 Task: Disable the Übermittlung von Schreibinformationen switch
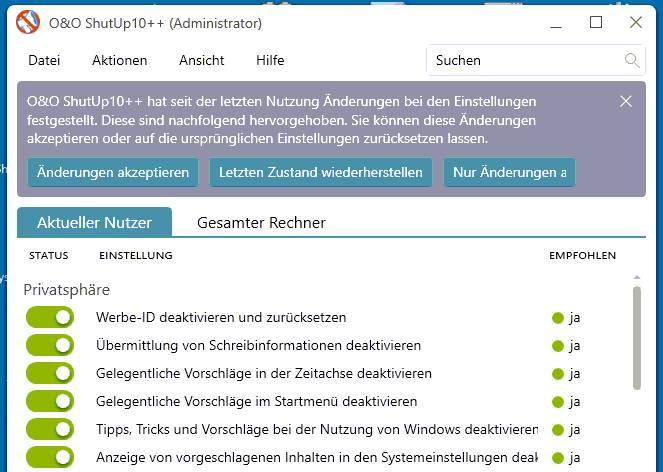point(50,345)
